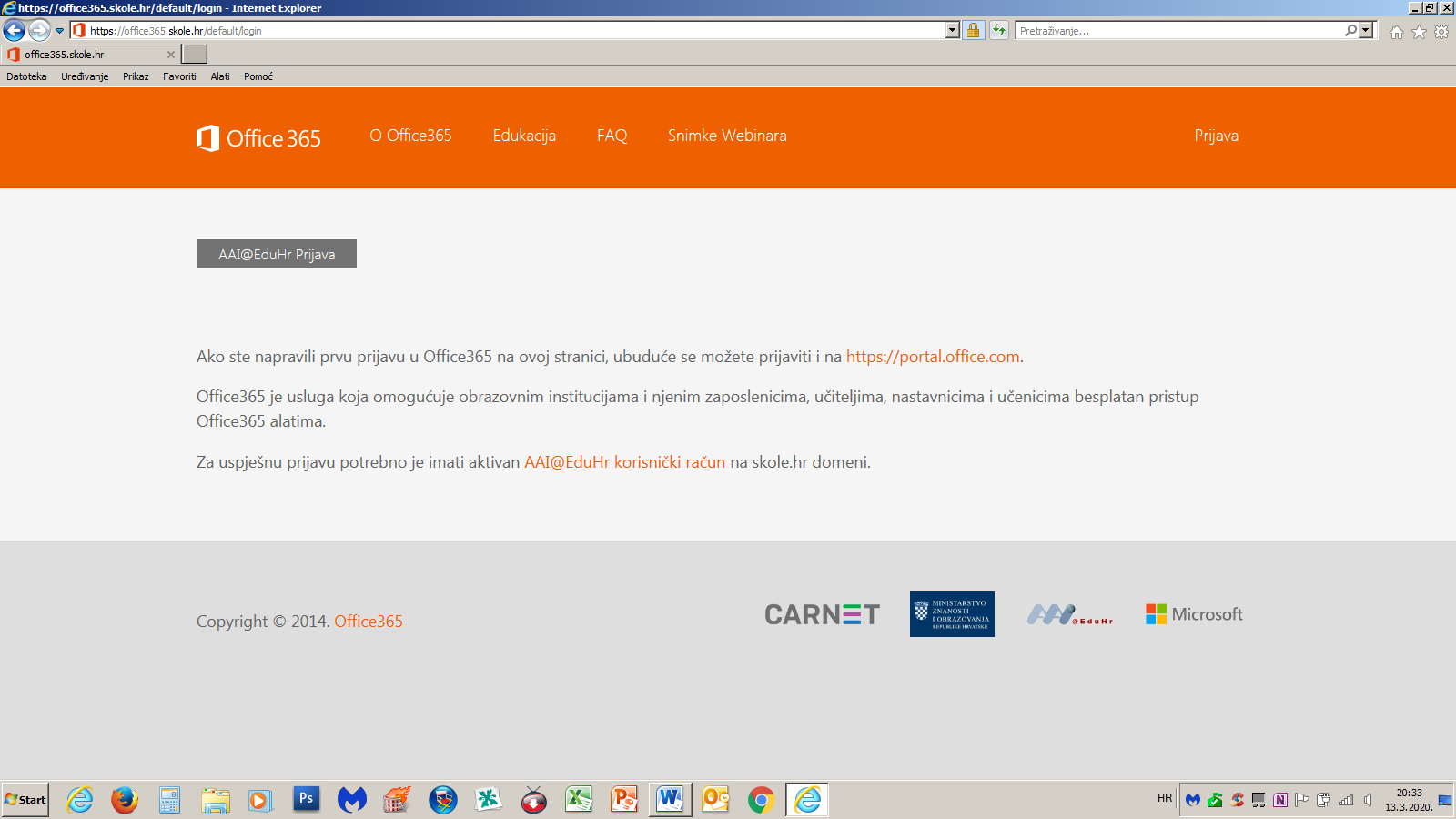
Task: Open AAI@EduHr korisnički račun link
Action: point(624,462)
